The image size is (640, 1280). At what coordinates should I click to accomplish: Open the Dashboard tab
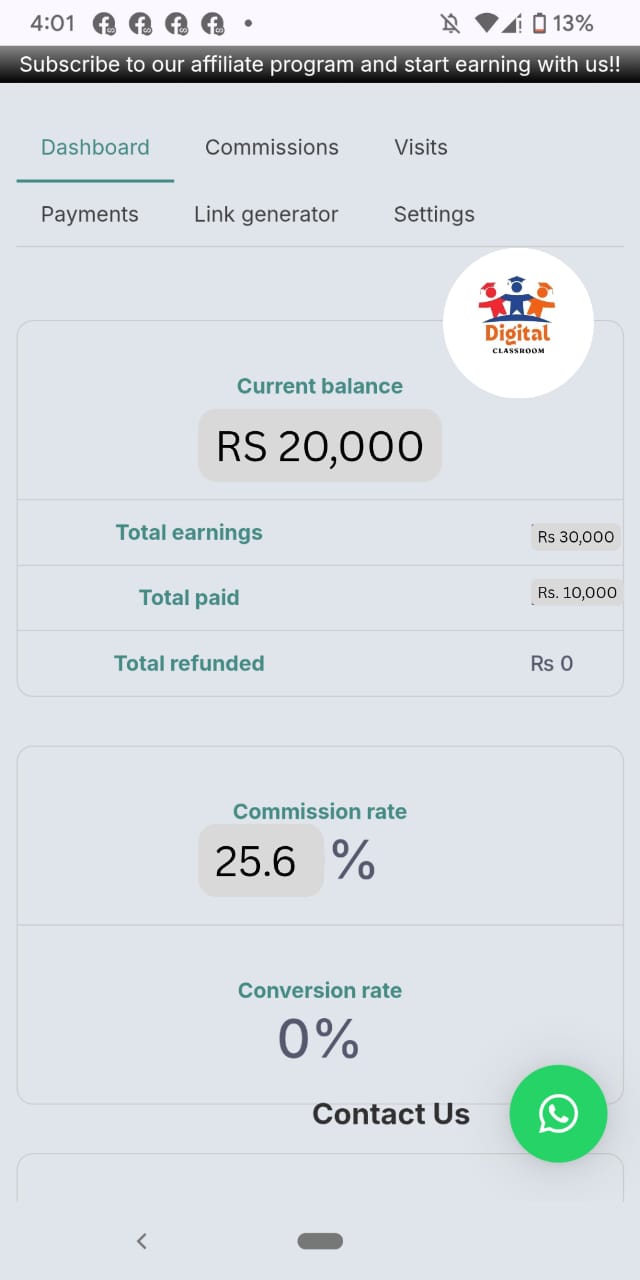[x=95, y=147]
